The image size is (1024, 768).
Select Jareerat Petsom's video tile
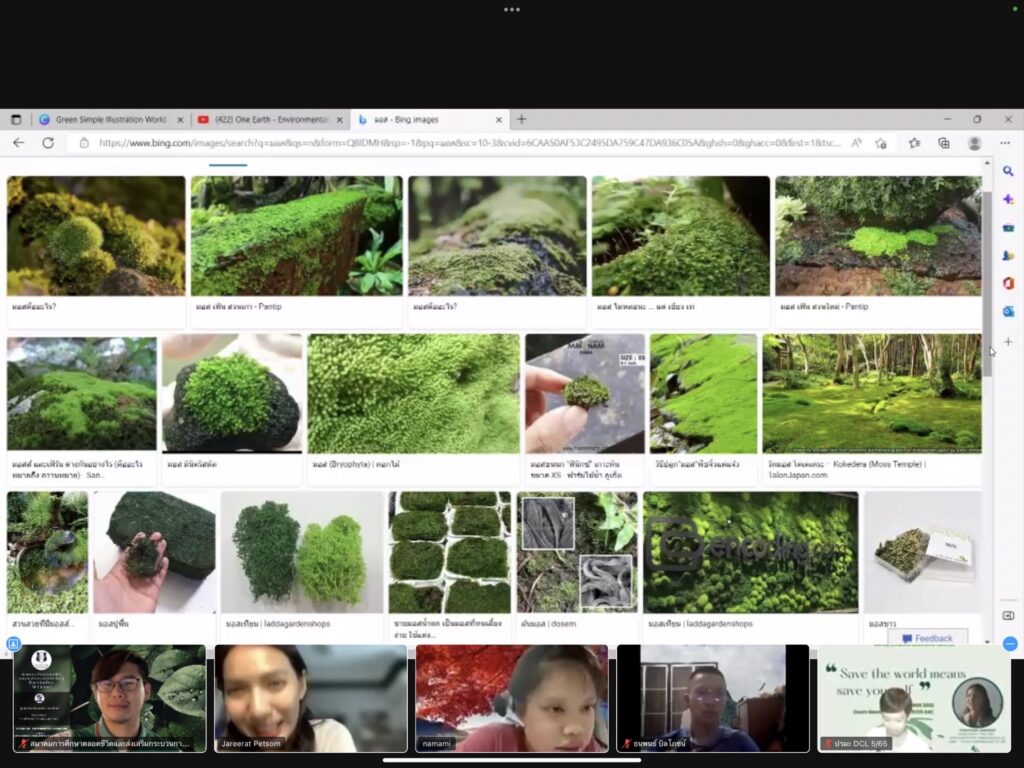tap(310, 698)
